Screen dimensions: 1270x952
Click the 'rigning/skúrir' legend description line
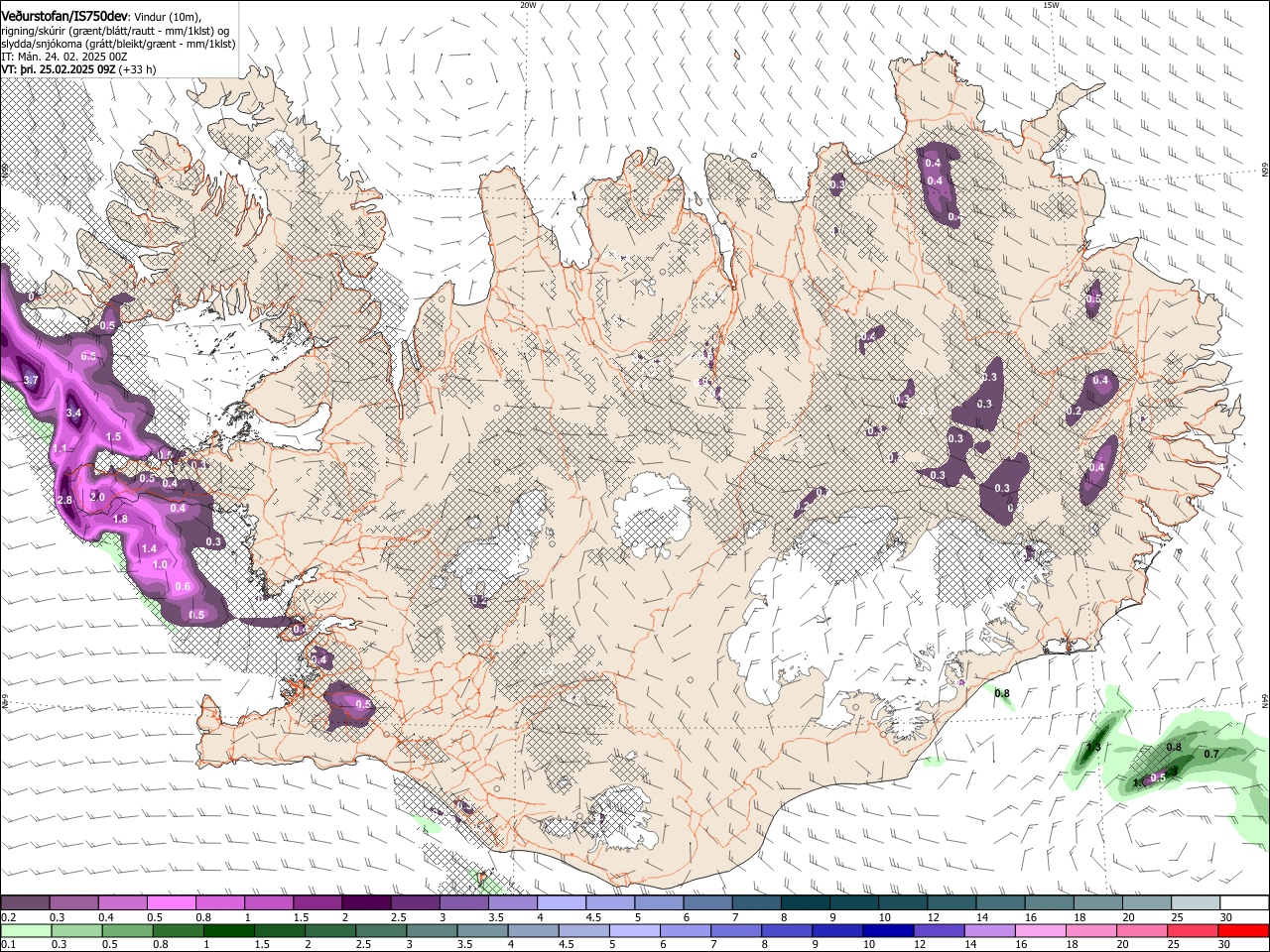116,31
